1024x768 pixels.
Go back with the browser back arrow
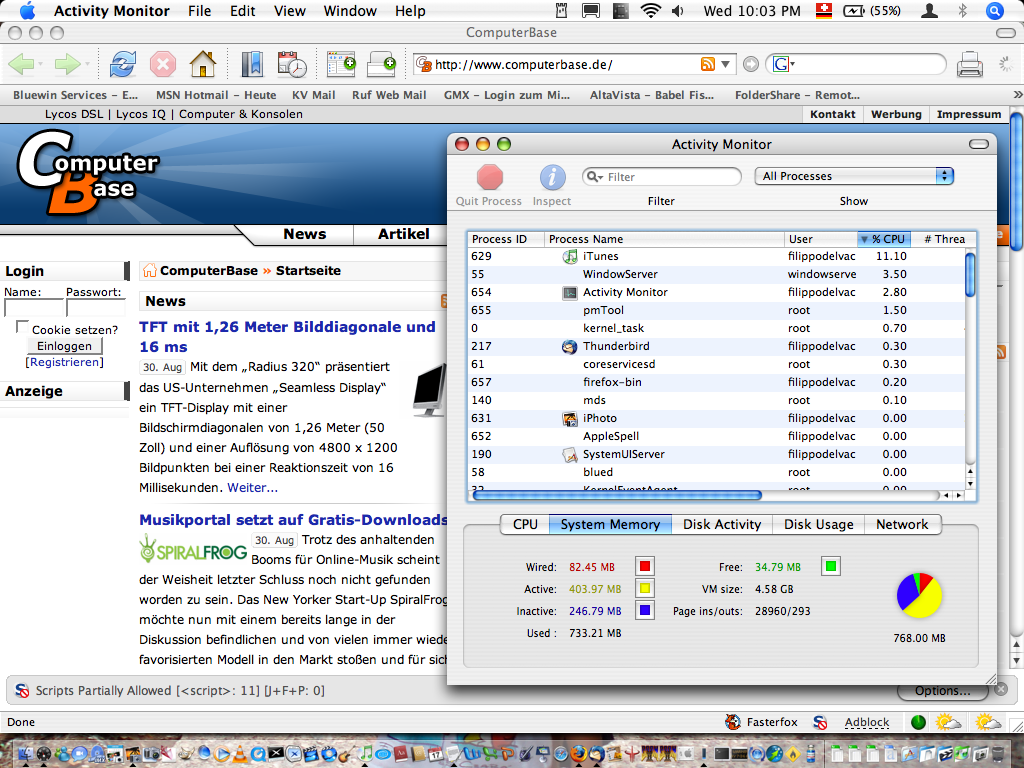22,64
